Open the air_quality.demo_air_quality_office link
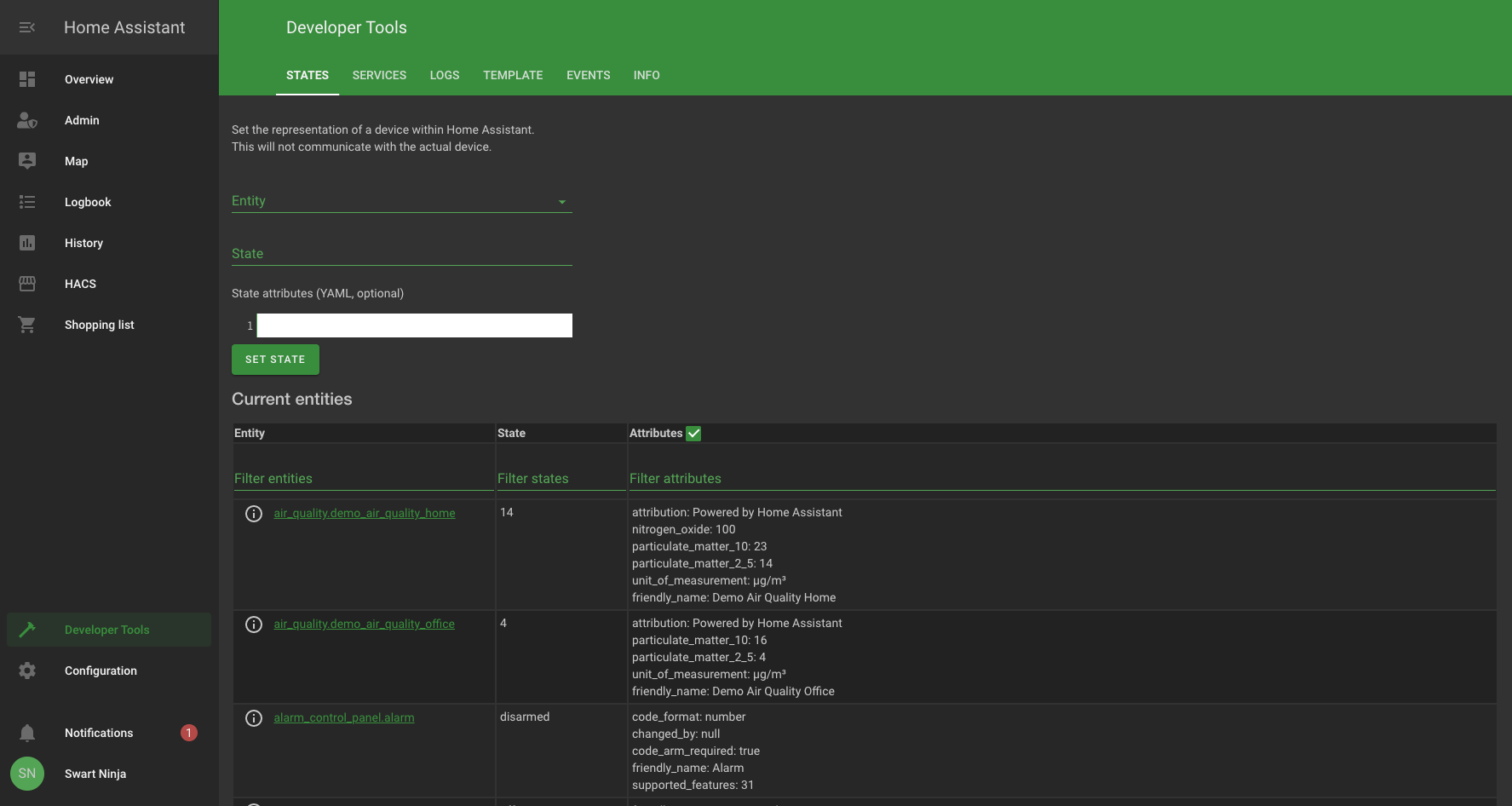Image resolution: width=1512 pixels, height=806 pixels. [x=364, y=624]
